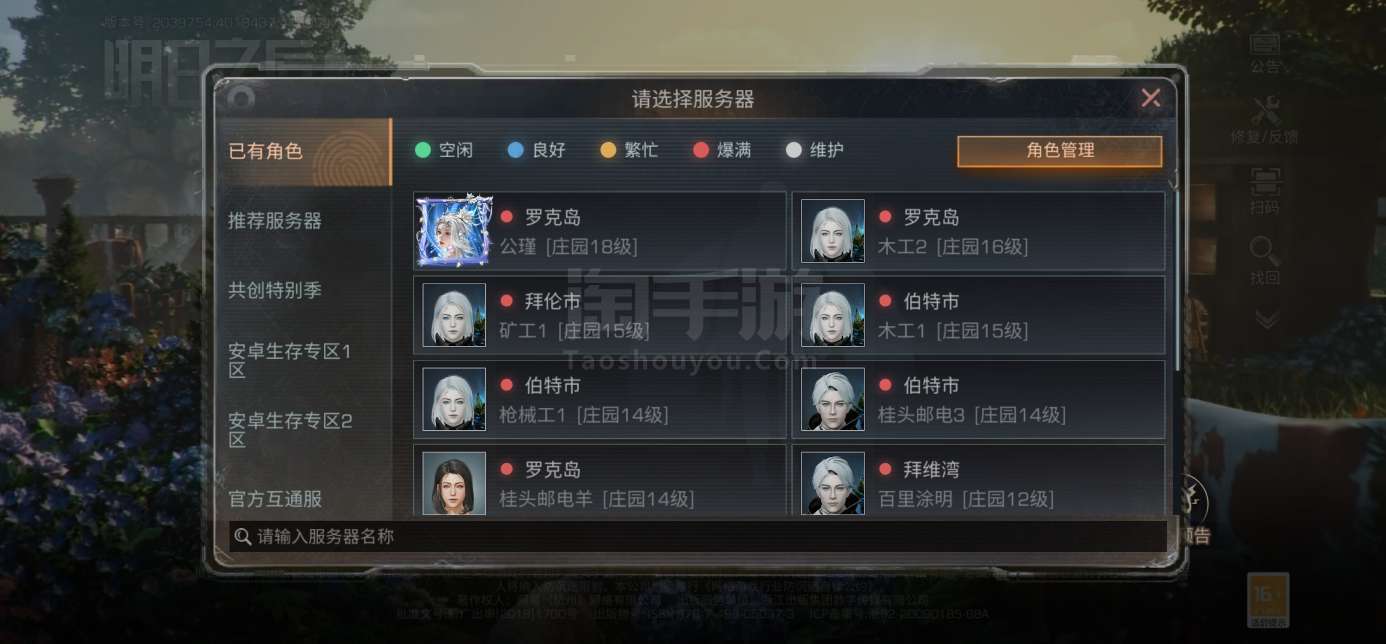Click the server list scrollbar
This screenshot has height=644, width=1386.
coord(1177,280)
